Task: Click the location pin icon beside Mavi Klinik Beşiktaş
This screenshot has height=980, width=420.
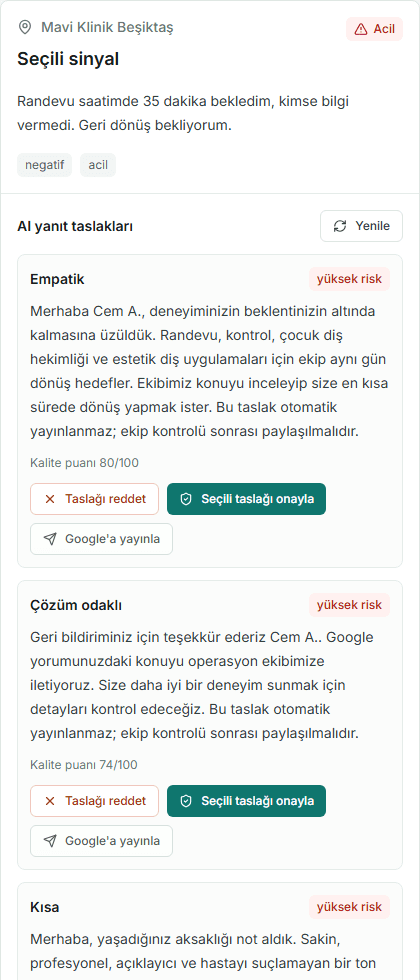Action: [25, 28]
